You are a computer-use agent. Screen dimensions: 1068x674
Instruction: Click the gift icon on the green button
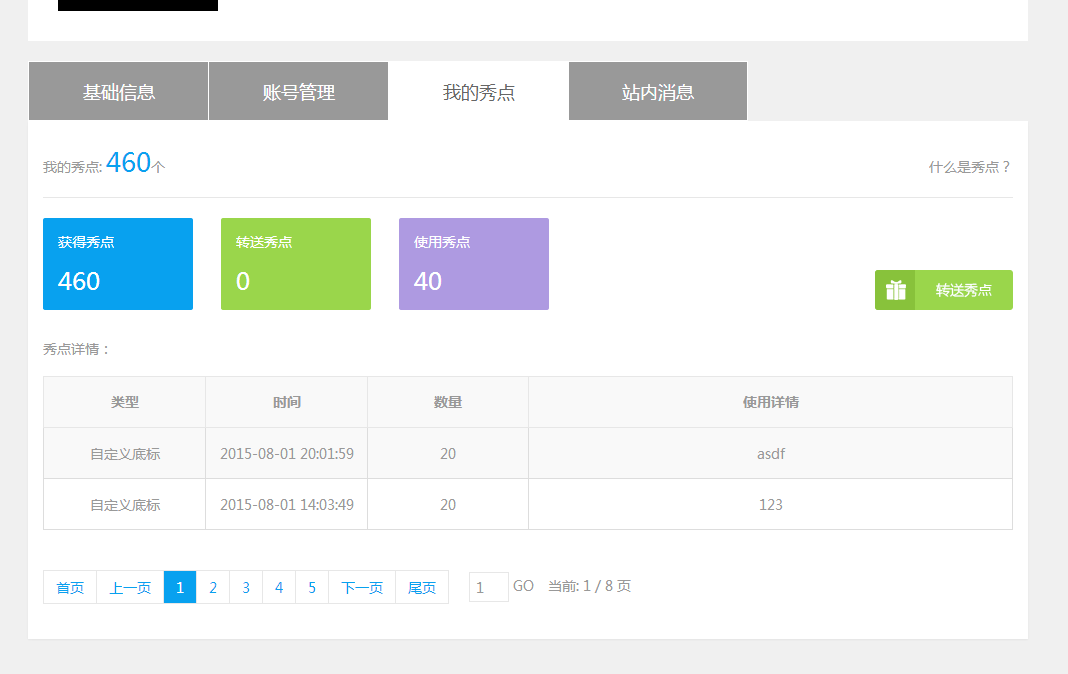click(895, 289)
